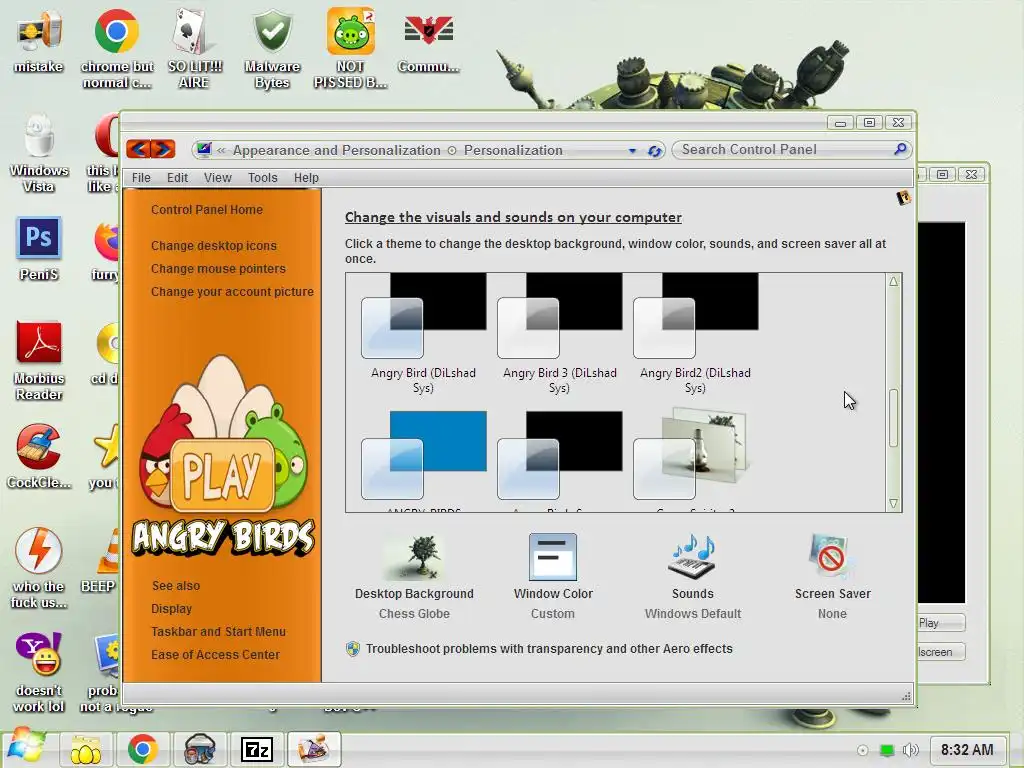Viewport: 1024px width, 768px height.
Task: Open 'chrome but normal' desktop shortcut
Action: (117, 49)
